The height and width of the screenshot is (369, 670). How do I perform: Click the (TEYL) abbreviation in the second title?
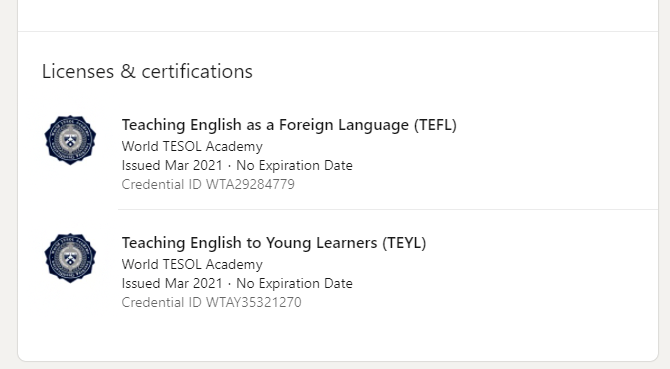(404, 243)
